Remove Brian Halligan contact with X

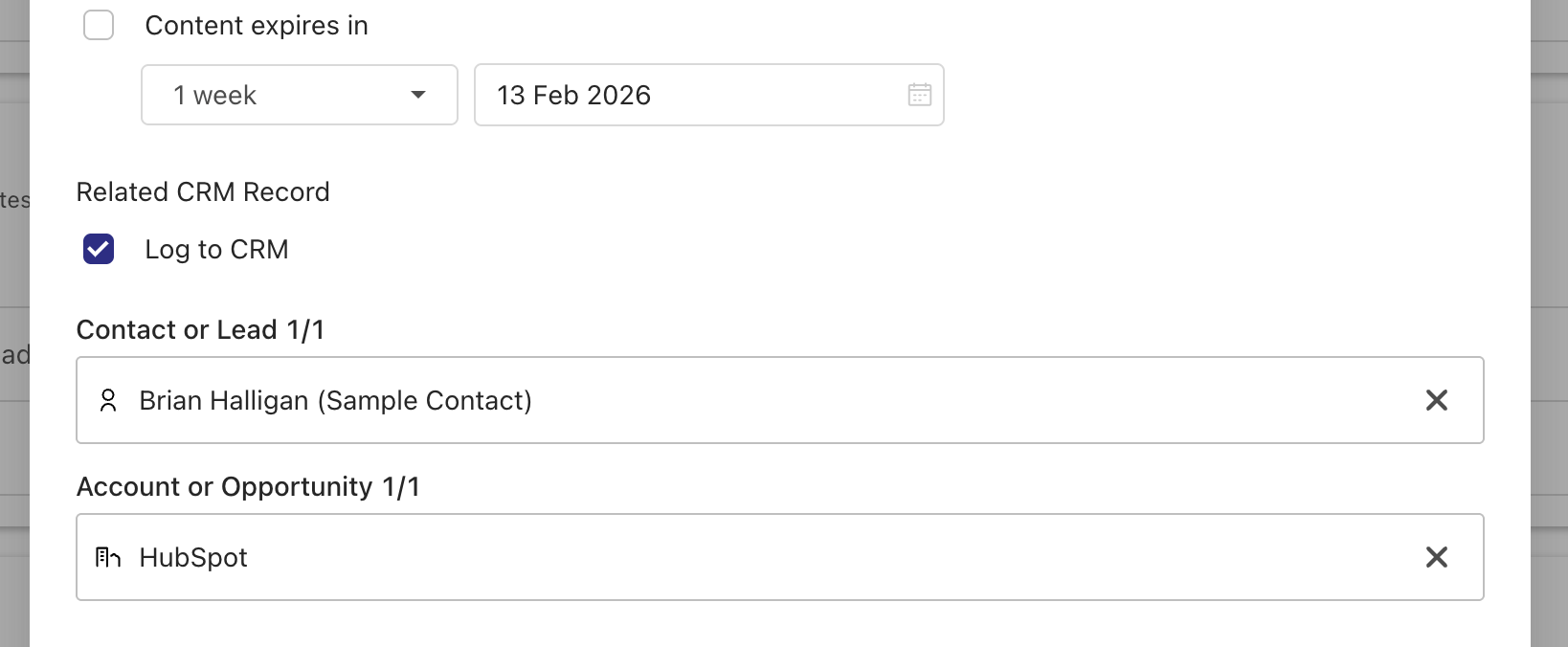[x=1436, y=400]
